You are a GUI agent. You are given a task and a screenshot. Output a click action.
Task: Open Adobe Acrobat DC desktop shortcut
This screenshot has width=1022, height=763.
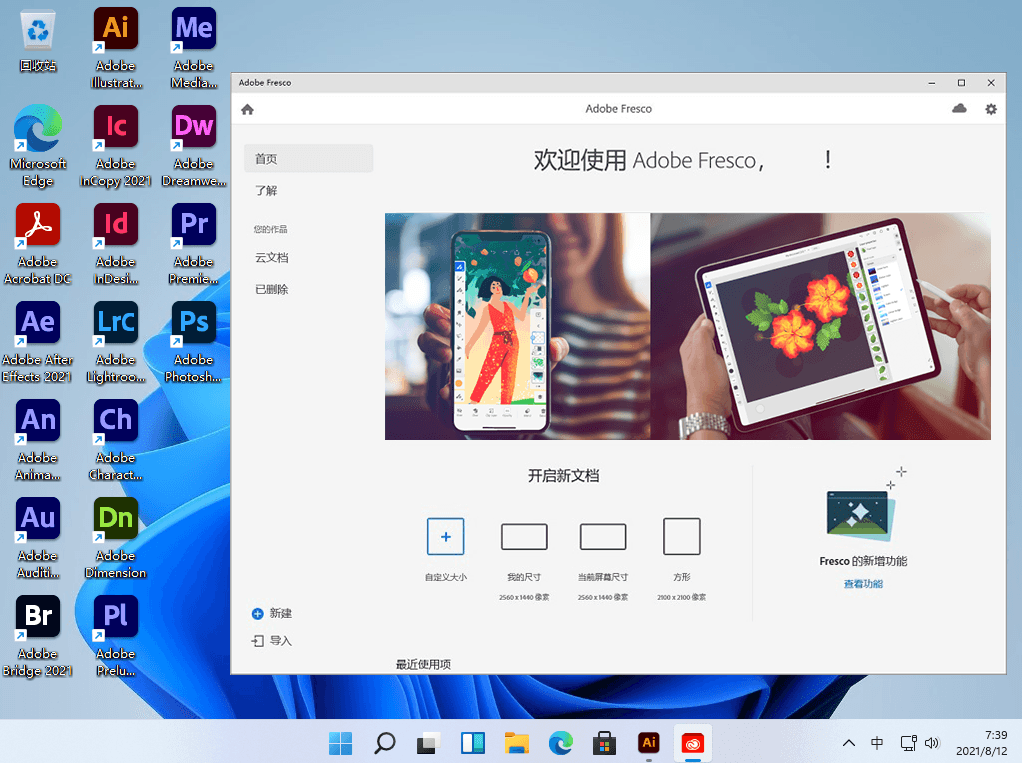click(38, 244)
